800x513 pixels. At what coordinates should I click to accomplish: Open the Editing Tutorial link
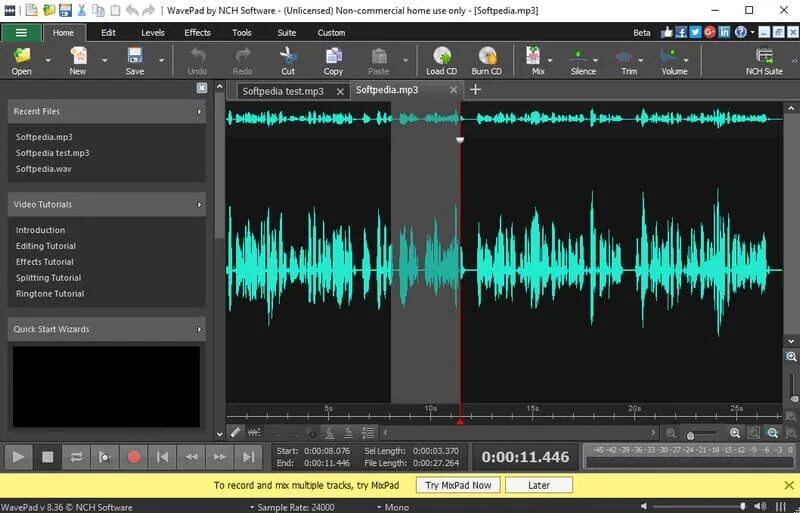tap(46, 246)
